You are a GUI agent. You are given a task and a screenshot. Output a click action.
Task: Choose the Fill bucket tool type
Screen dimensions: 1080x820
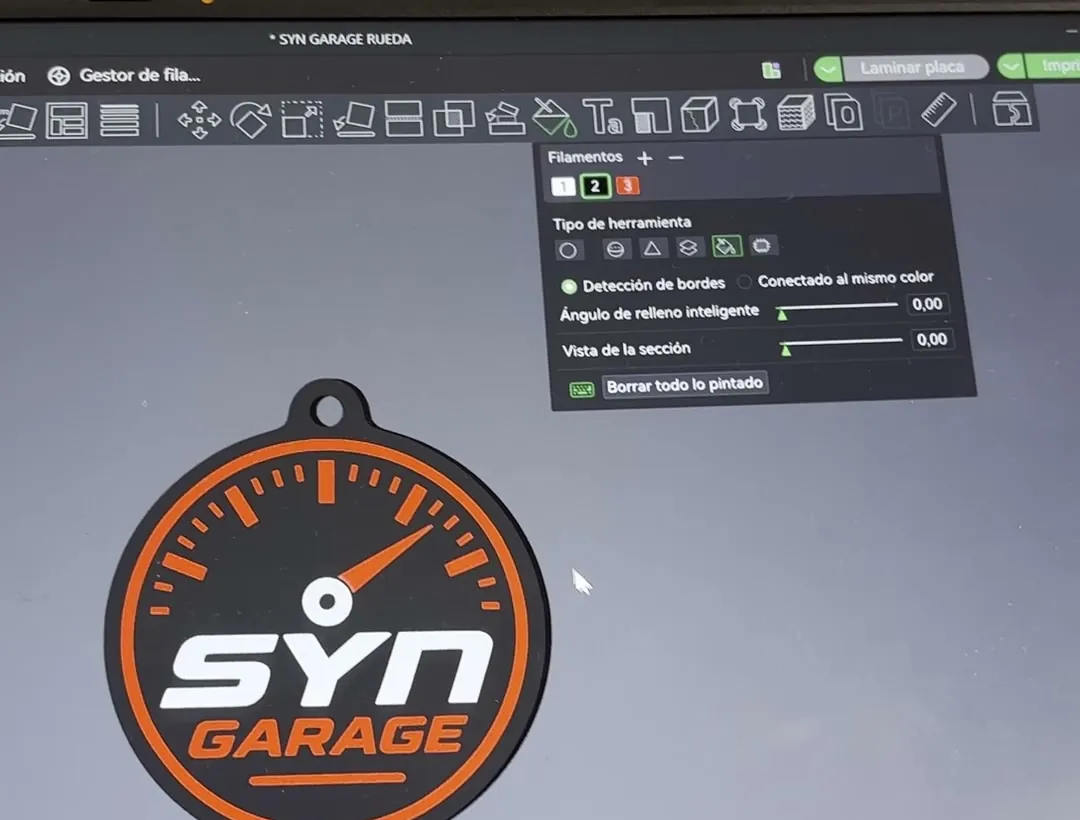click(x=727, y=246)
